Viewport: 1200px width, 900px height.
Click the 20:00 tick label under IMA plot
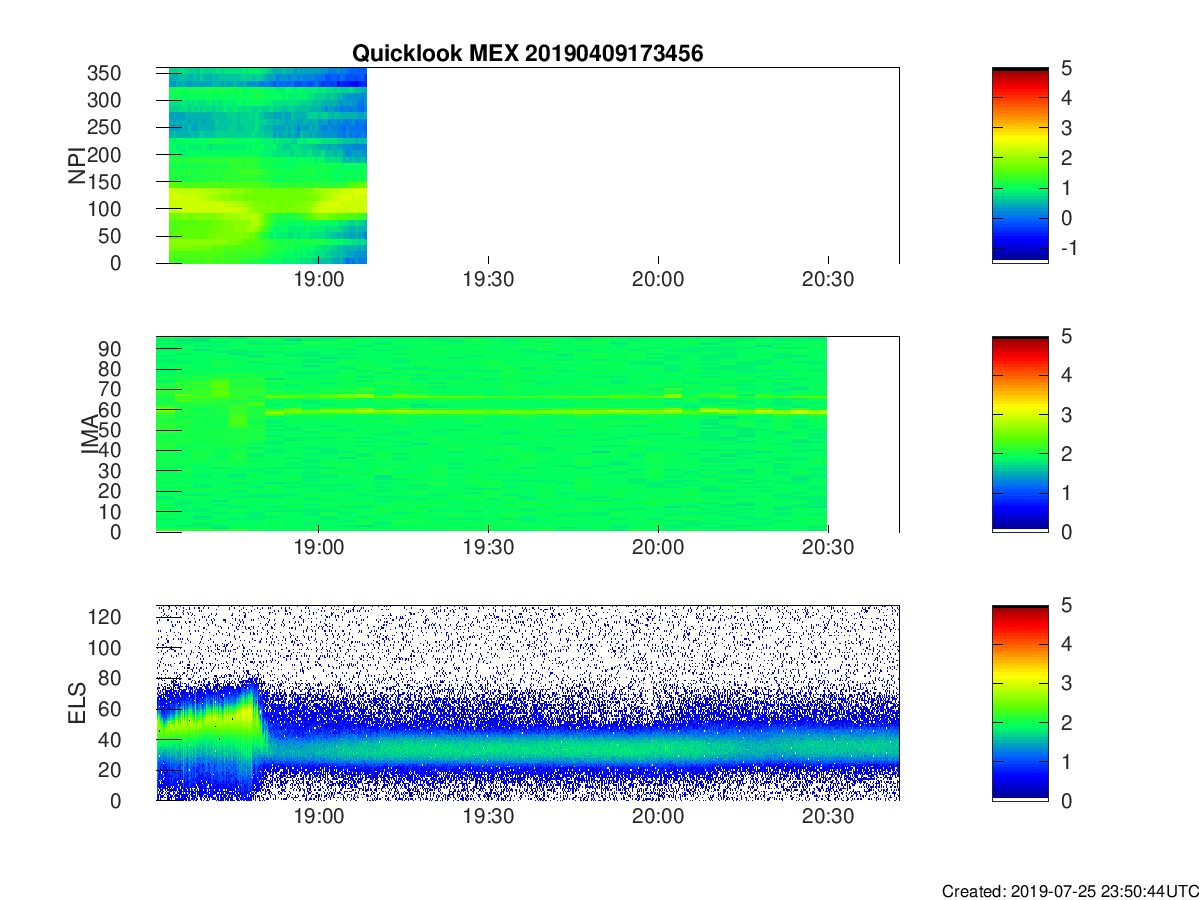[x=658, y=549]
